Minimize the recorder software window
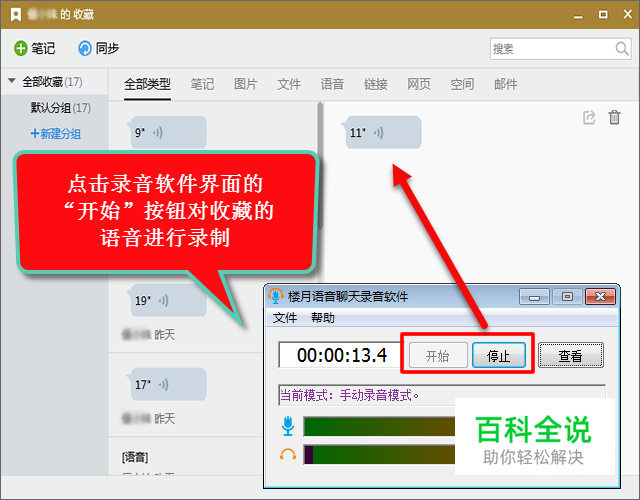The width and height of the screenshot is (640, 500). click(x=534, y=297)
